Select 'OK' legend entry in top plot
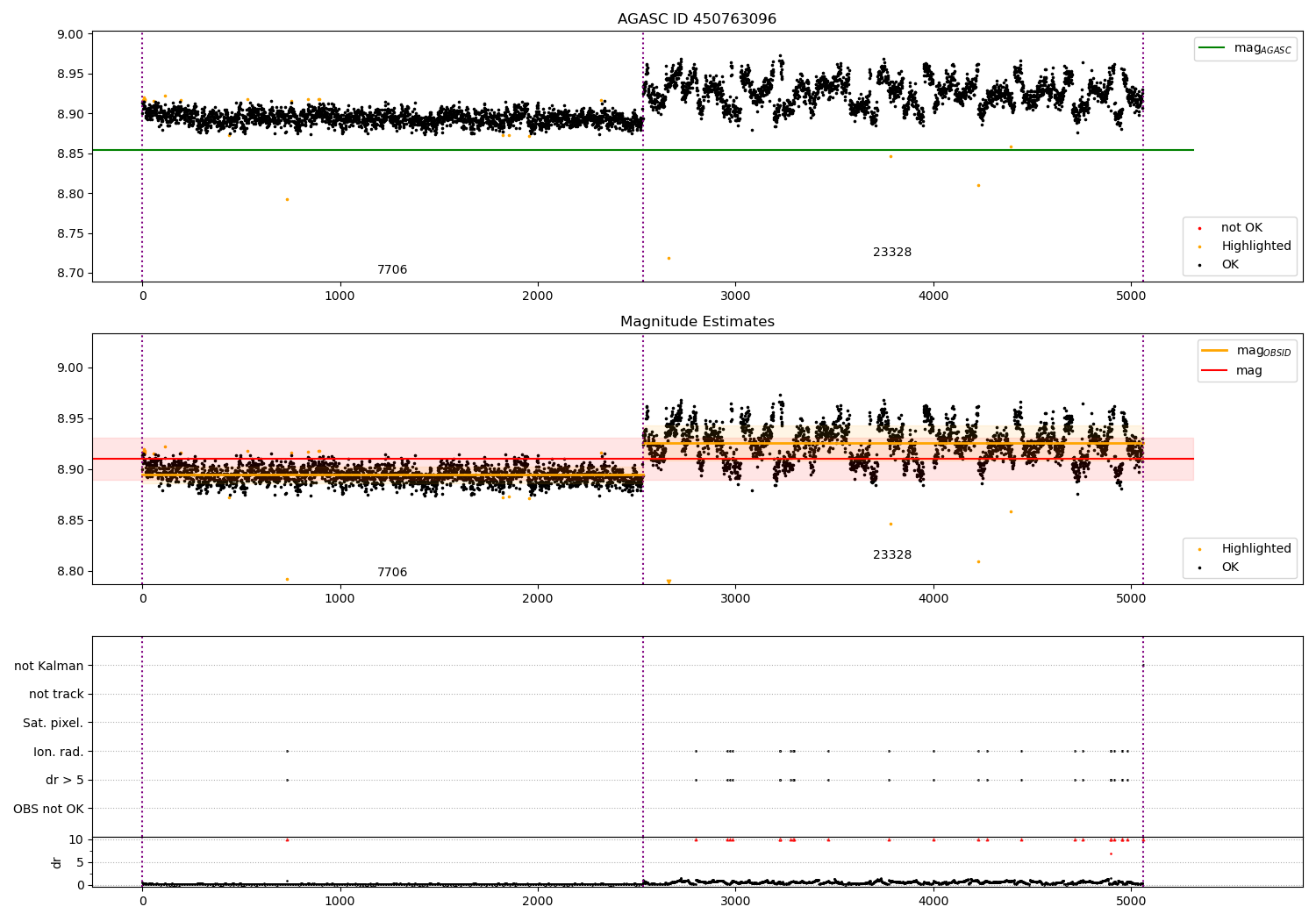This screenshot has width=1316, height=921. pos(1230,265)
